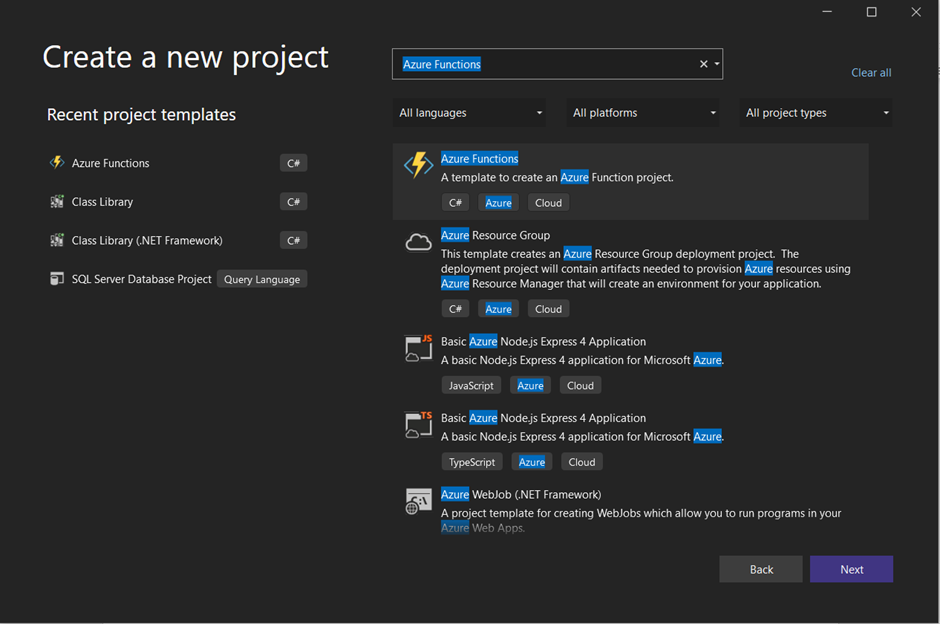940x624 pixels.
Task: Click the Clear all link
Action: 871,73
